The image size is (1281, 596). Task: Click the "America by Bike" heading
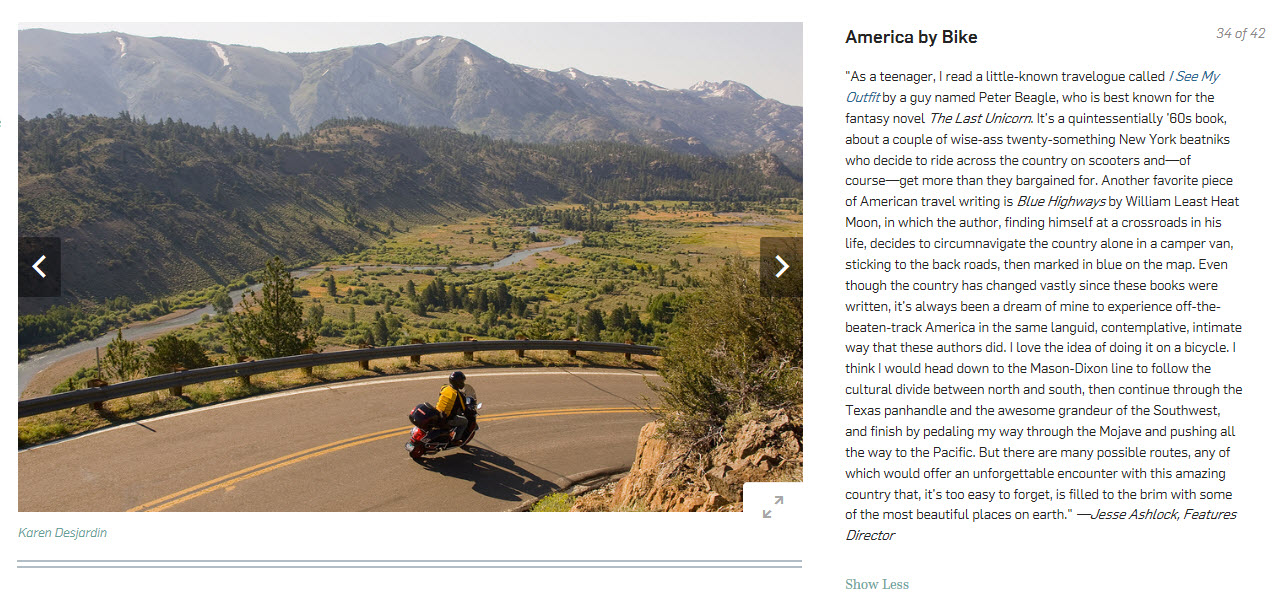click(911, 37)
